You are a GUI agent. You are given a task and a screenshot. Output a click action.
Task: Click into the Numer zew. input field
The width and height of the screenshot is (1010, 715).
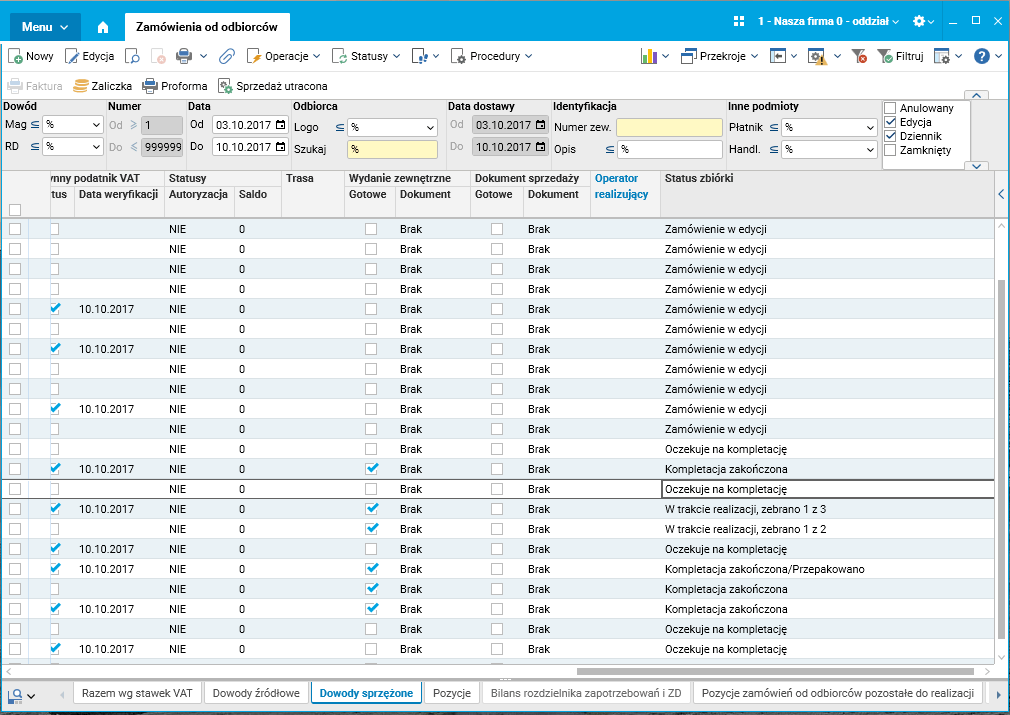(x=668, y=127)
